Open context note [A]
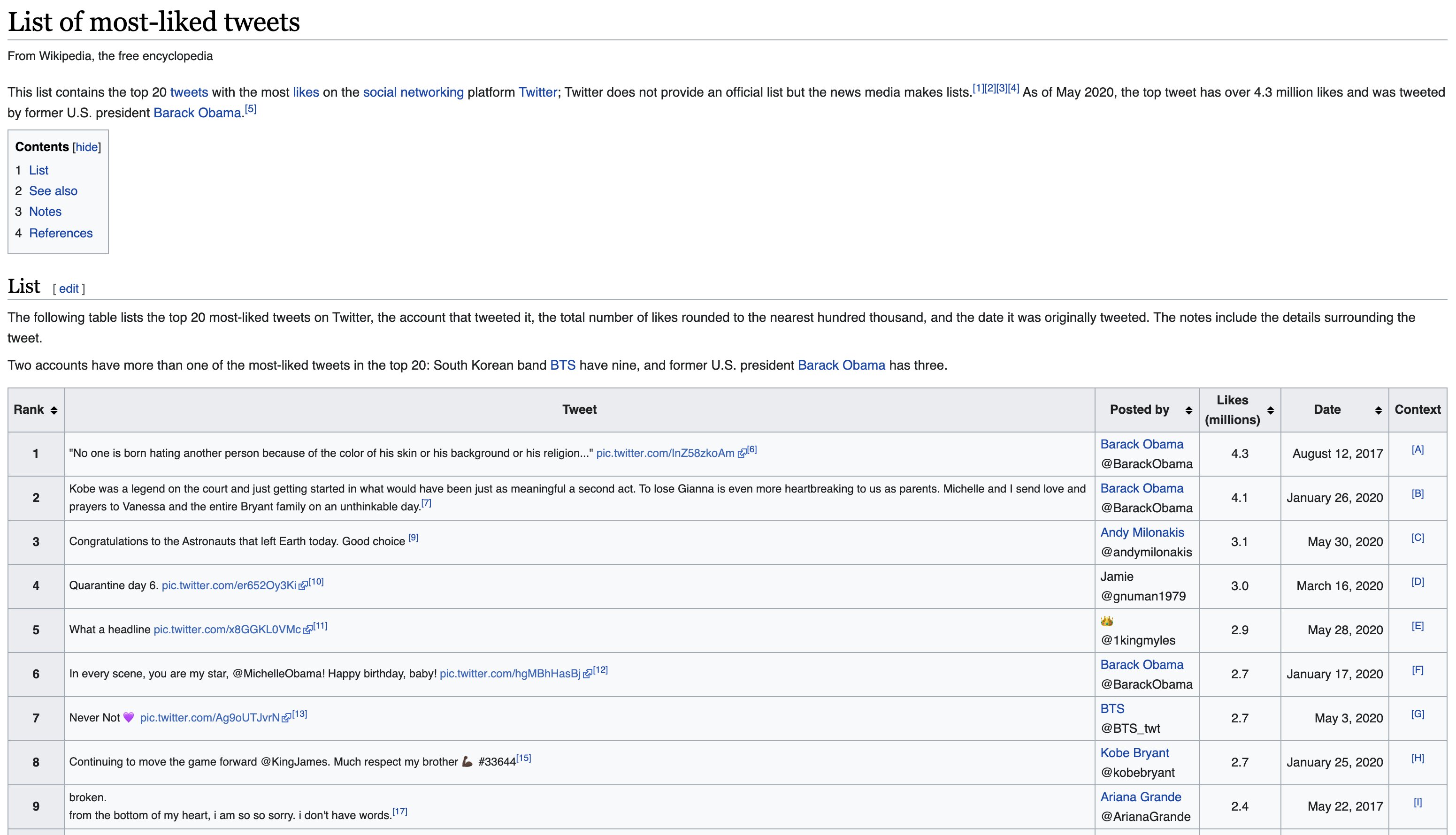The width and height of the screenshot is (1456, 835). 1417,449
